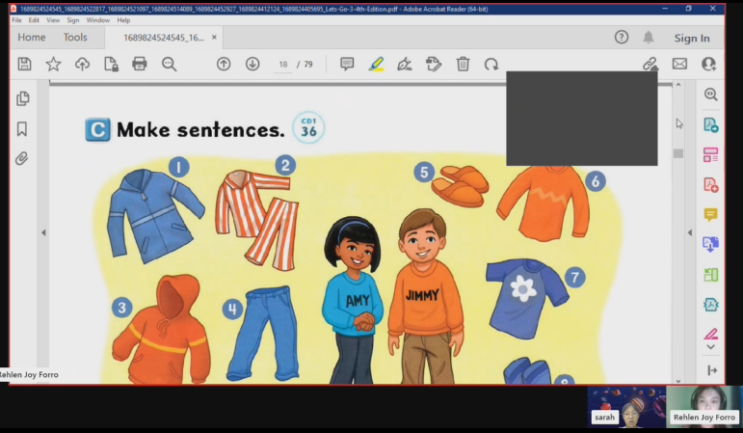This screenshot has height=433, width=743.
Task: Share link icon in toolbar
Action: pos(650,64)
